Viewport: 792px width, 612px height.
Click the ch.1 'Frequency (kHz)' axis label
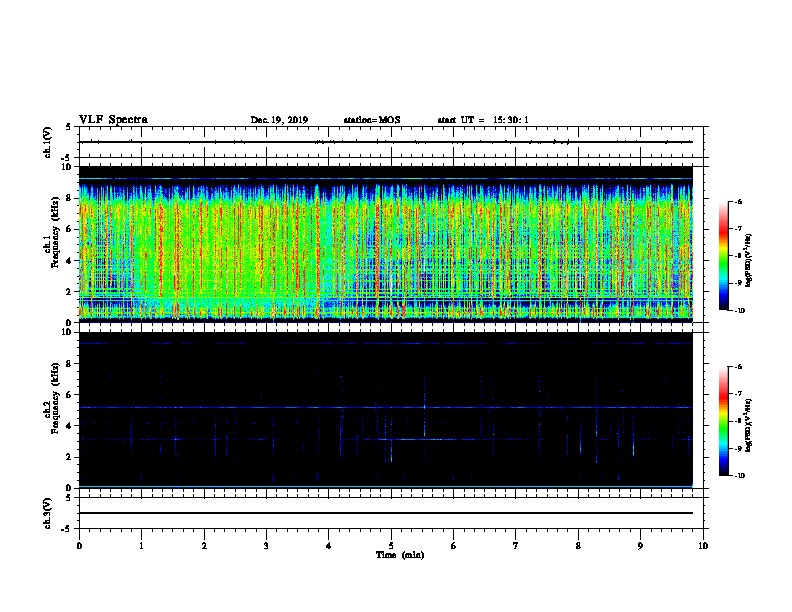tap(56, 232)
